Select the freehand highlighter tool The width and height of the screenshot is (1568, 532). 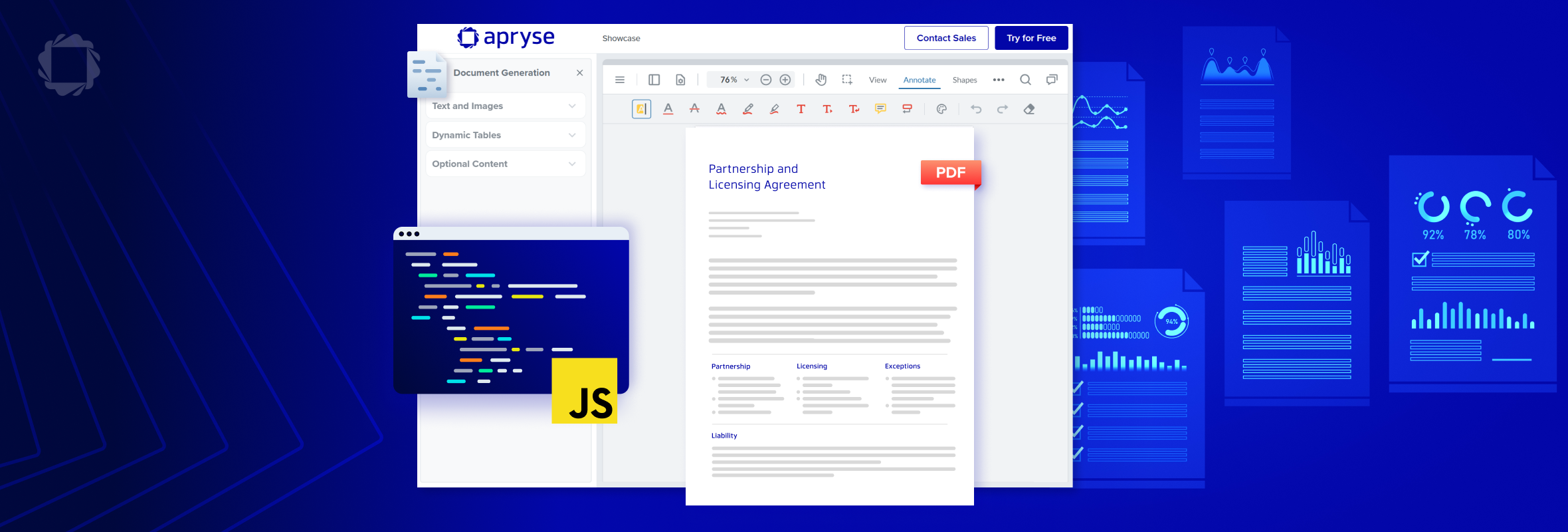pyautogui.click(x=775, y=109)
